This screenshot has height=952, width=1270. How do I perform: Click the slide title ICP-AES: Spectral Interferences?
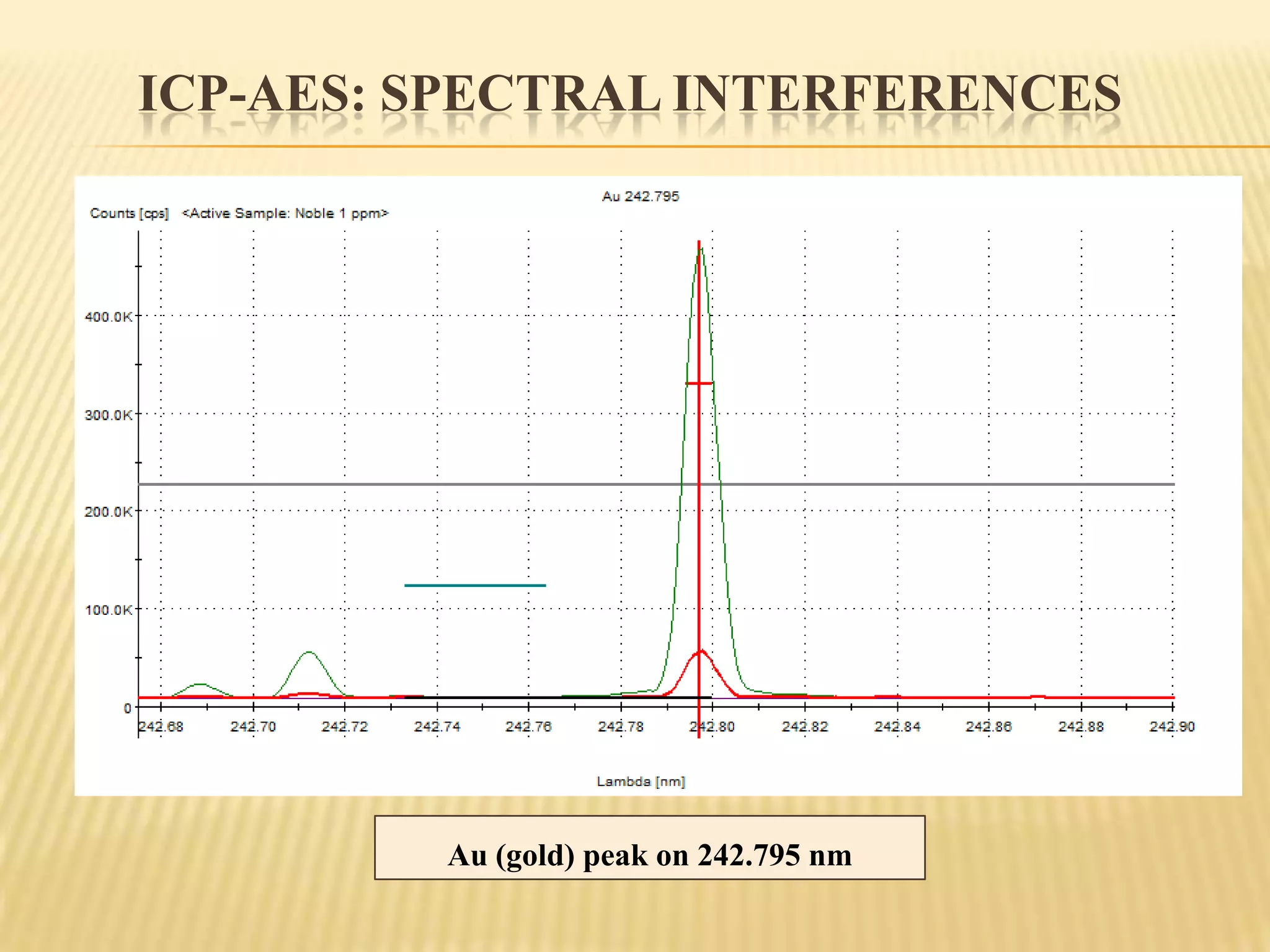click(x=629, y=94)
